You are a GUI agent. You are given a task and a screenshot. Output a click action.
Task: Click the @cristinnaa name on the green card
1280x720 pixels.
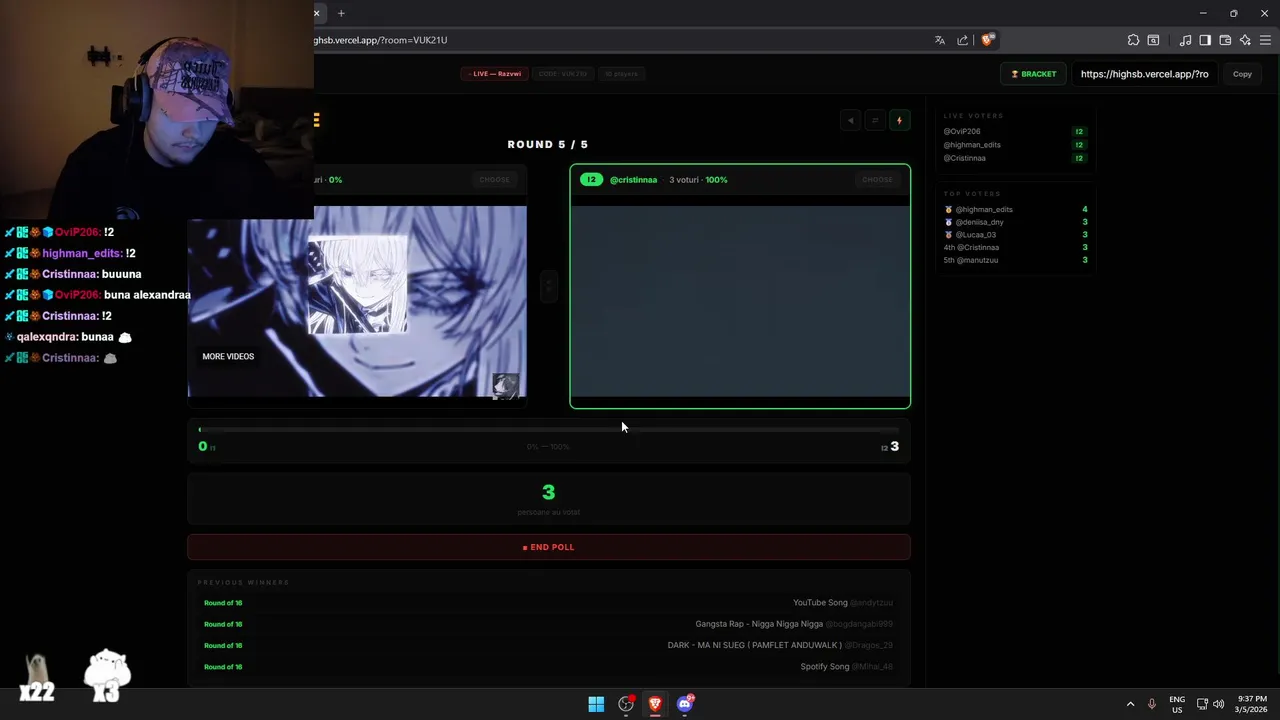pyautogui.click(x=633, y=180)
